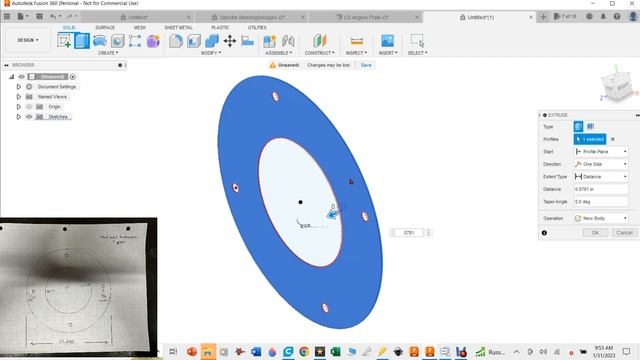The image size is (640, 360).
Task: Add a new design tab
Action: click(543, 17)
